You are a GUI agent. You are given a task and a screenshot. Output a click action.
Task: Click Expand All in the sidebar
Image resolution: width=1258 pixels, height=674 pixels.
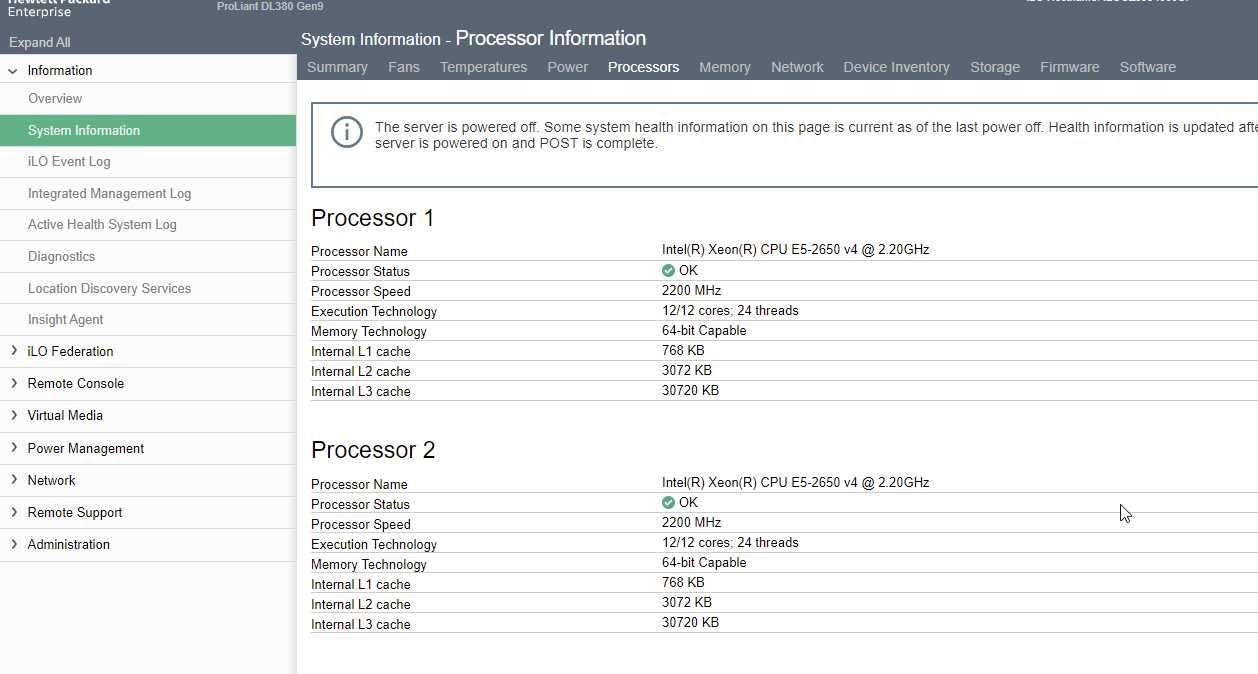click(x=39, y=42)
